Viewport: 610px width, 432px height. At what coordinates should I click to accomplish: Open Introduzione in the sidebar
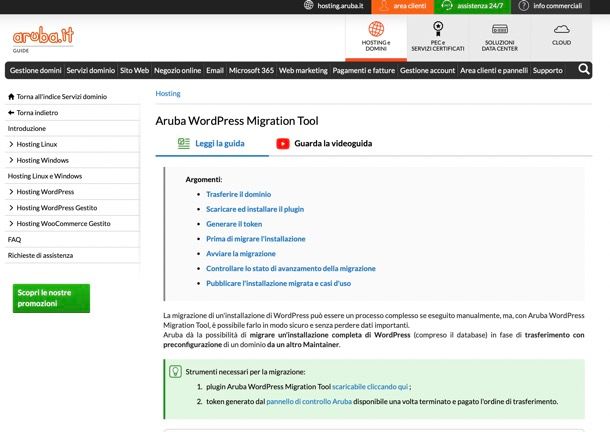27,128
